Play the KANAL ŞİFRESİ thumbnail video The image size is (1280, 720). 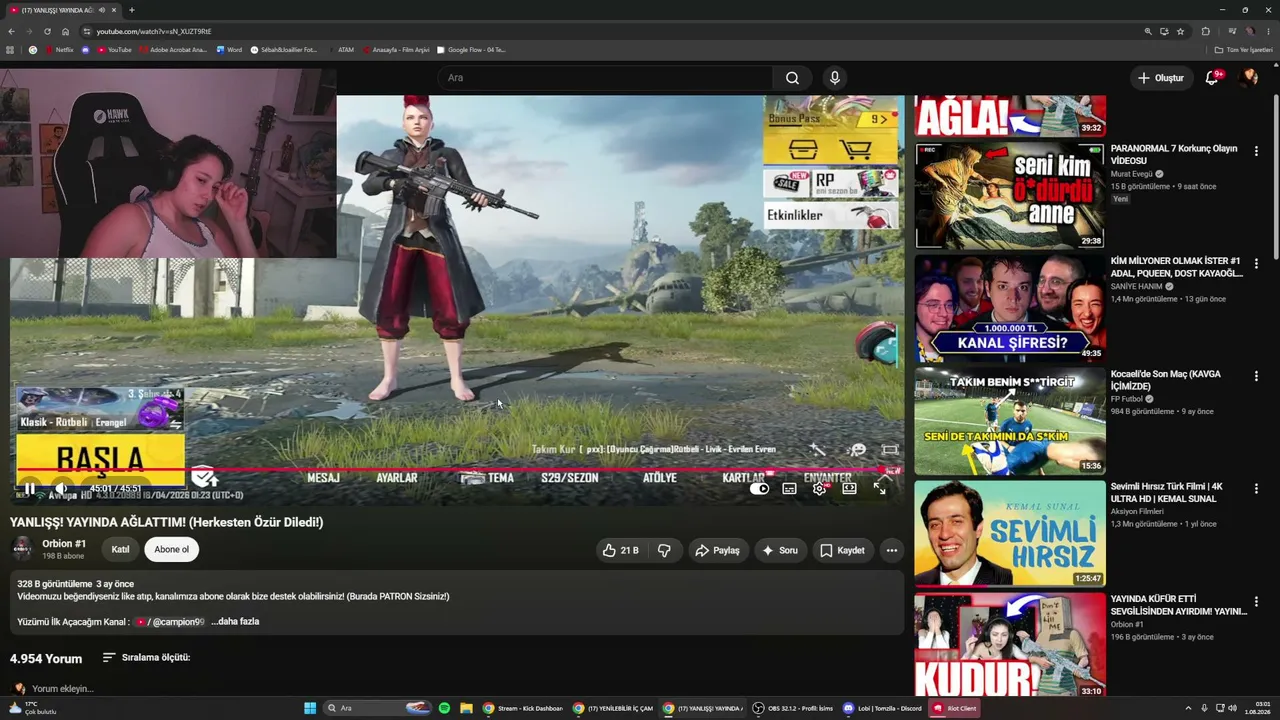click(x=1010, y=308)
